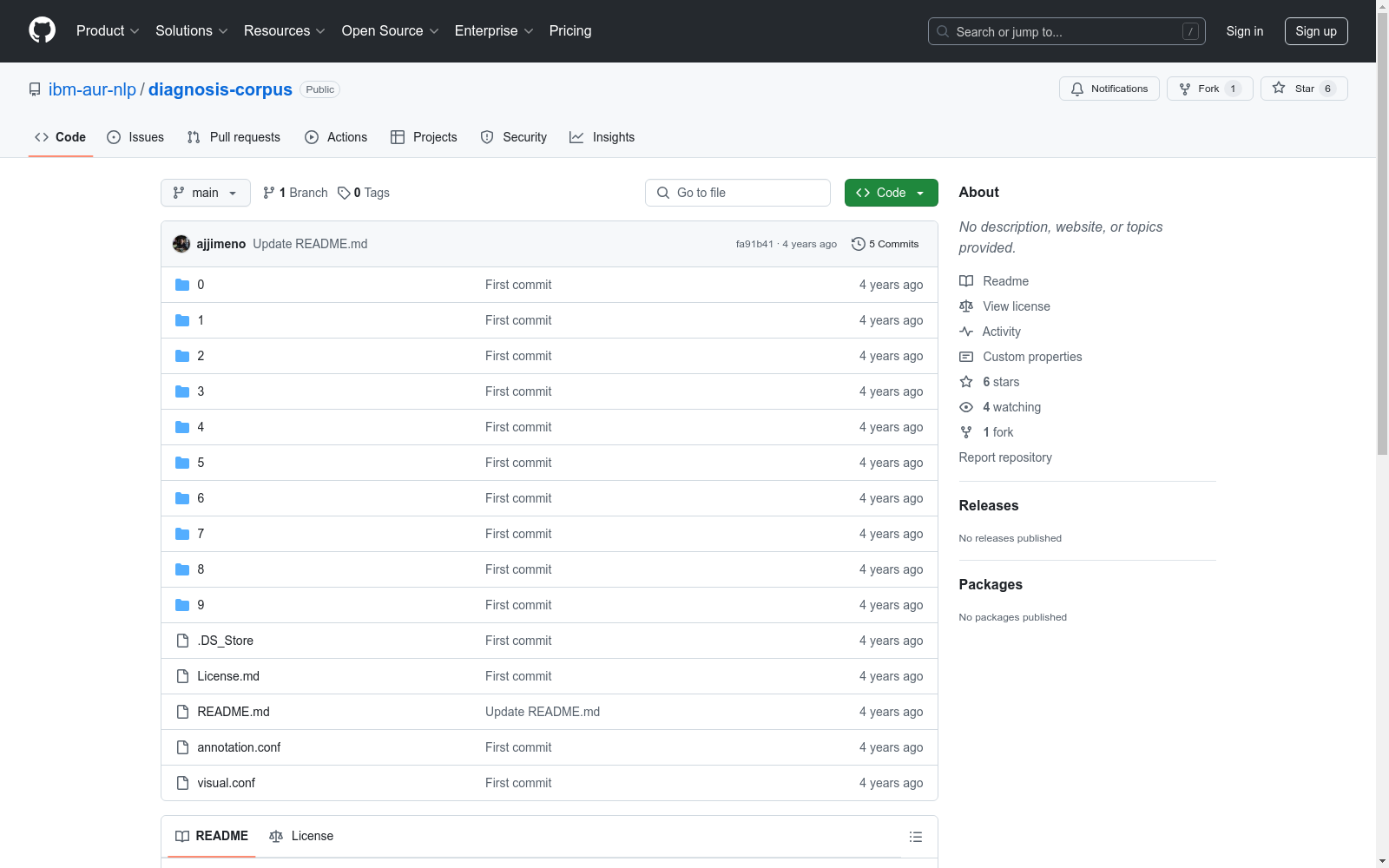Click file icon beside visual.conf
The image size is (1389, 868).
tap(182, 783)
